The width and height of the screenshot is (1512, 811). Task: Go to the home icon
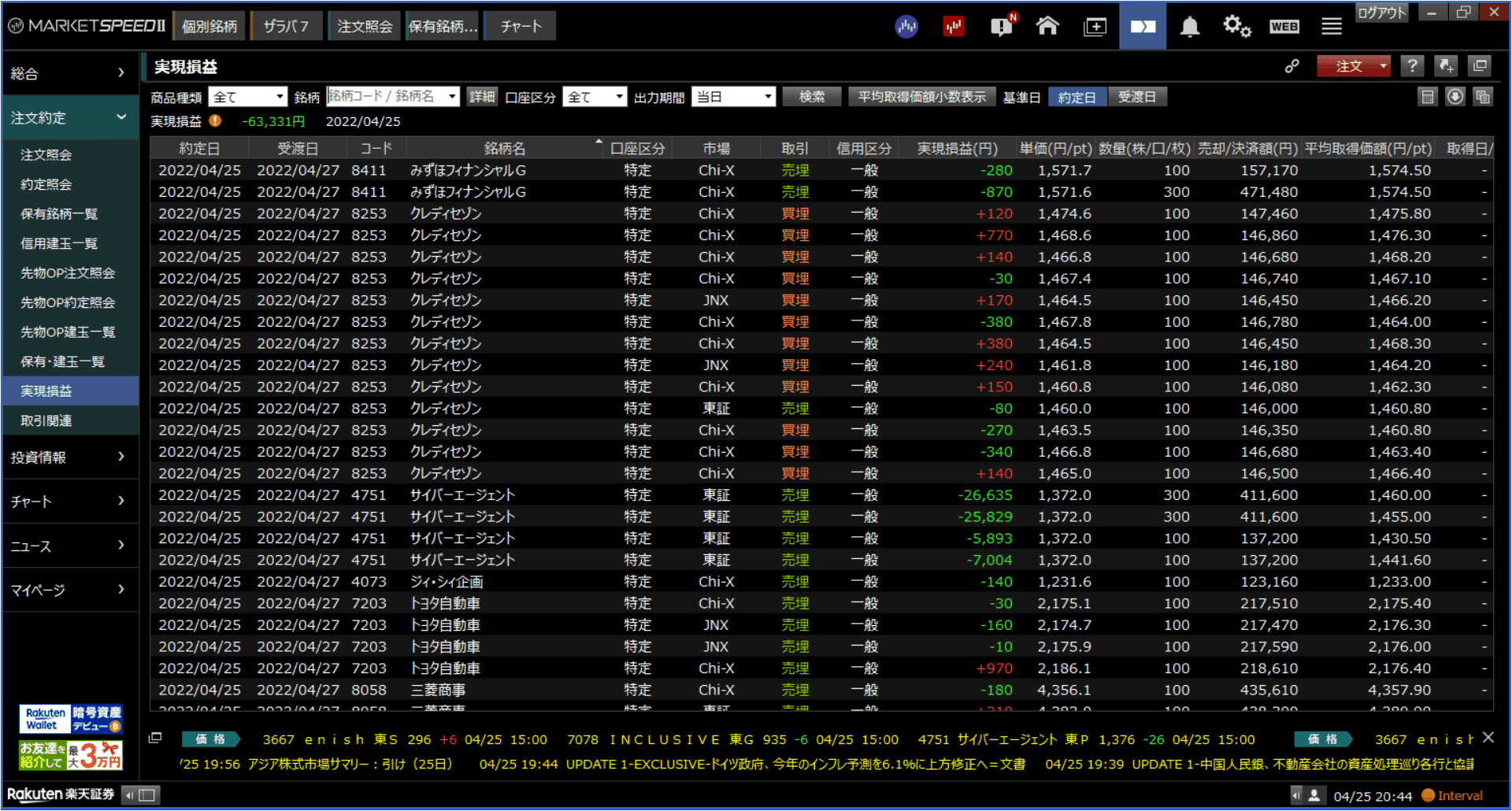(1047, 26)
